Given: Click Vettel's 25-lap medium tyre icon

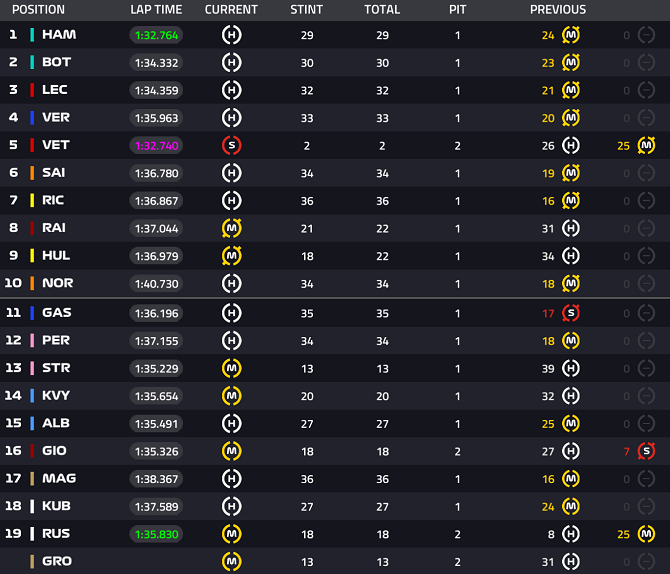Looking at the screenshot, I should [646, 146].
